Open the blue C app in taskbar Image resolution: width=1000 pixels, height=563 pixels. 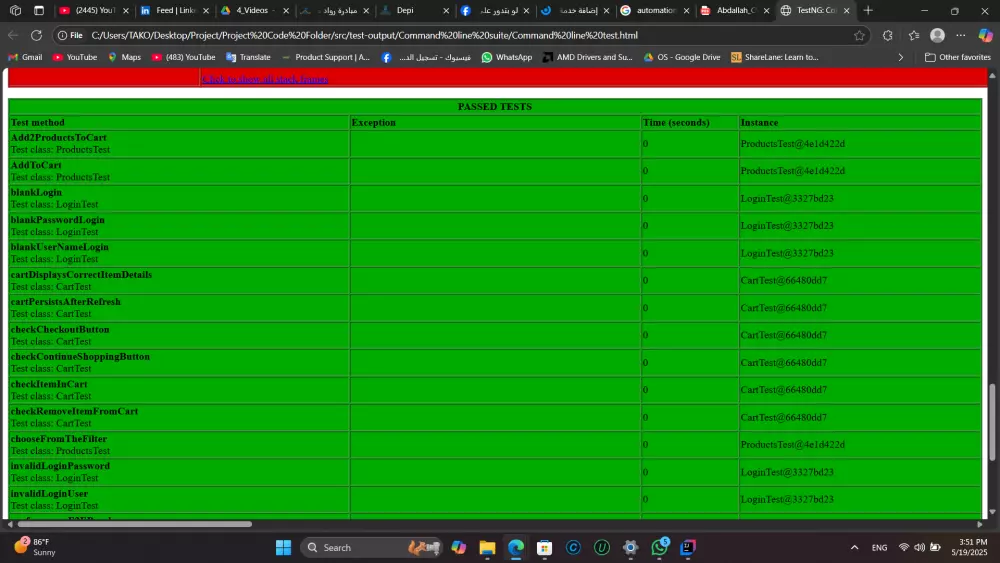point(573,547)
